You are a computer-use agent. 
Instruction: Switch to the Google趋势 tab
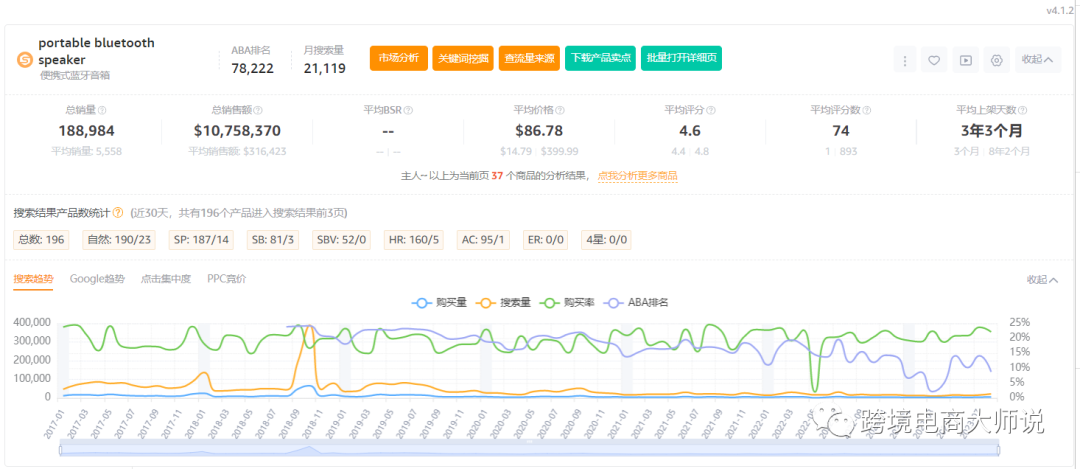pos(97,279)
